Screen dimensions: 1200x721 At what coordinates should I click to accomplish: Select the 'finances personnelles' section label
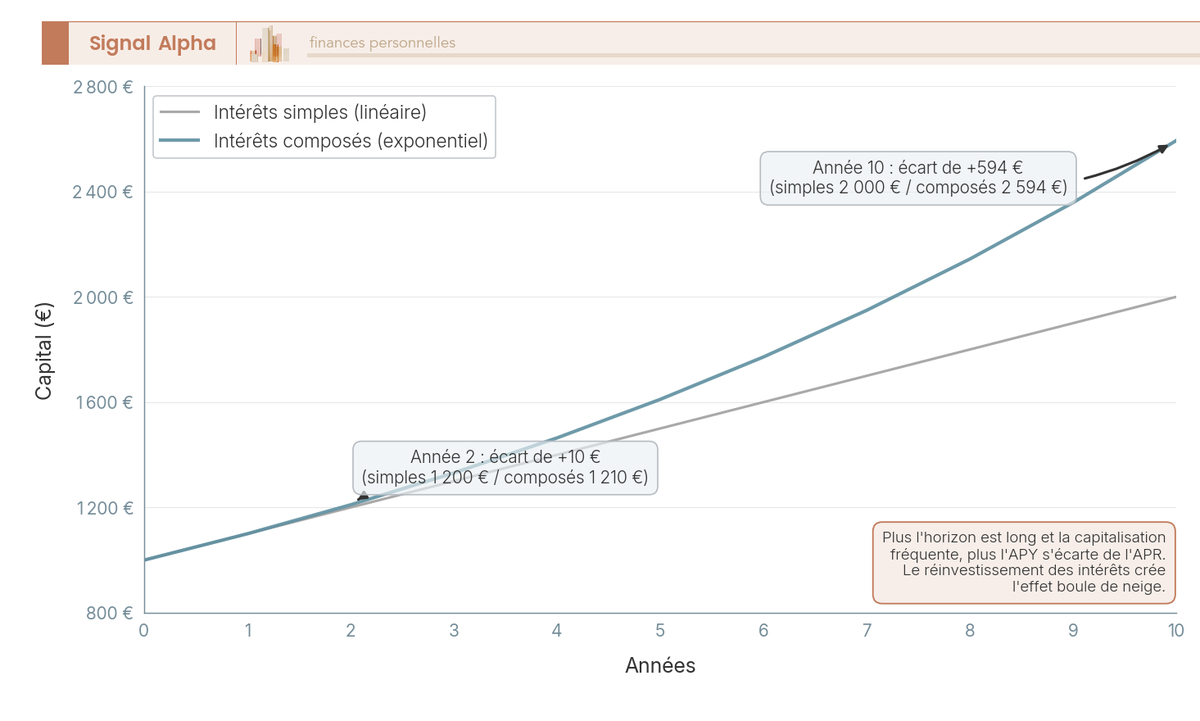coord(382,43)
